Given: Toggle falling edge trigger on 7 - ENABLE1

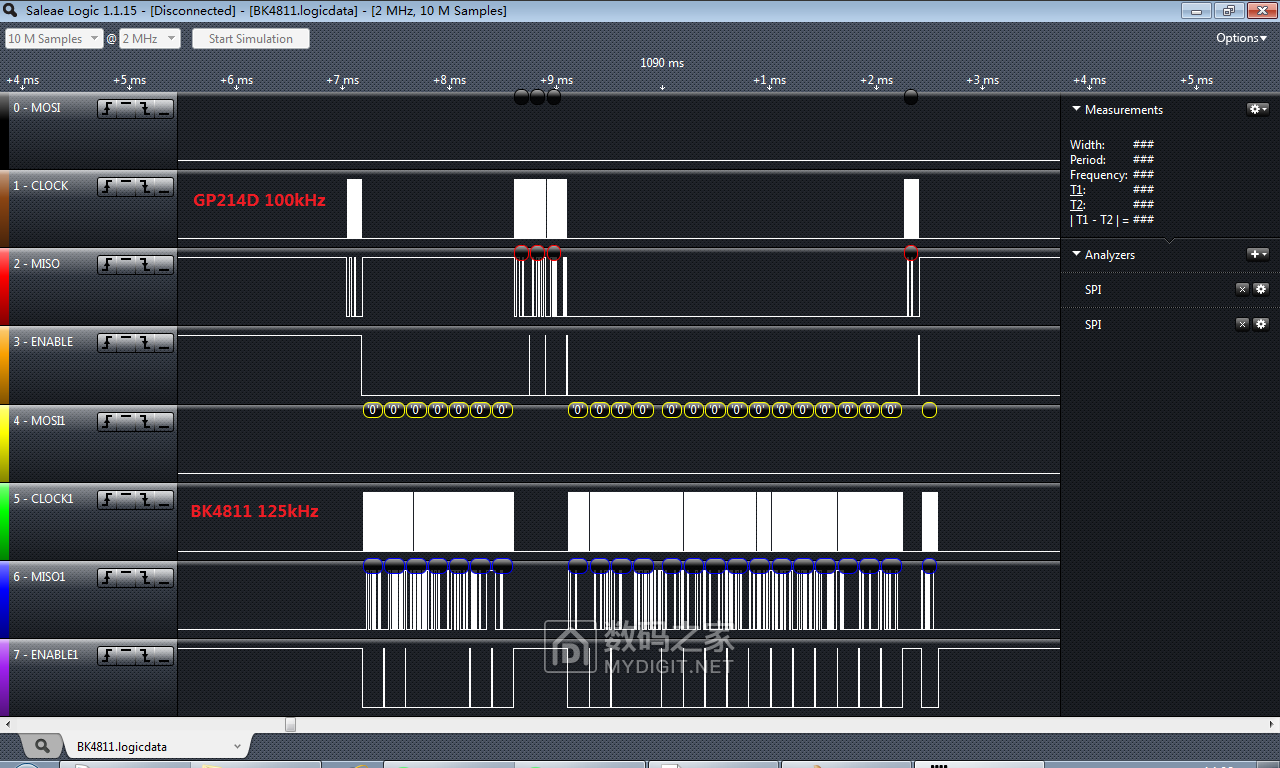Looking at the screenshot, I should tap(145, 656).
